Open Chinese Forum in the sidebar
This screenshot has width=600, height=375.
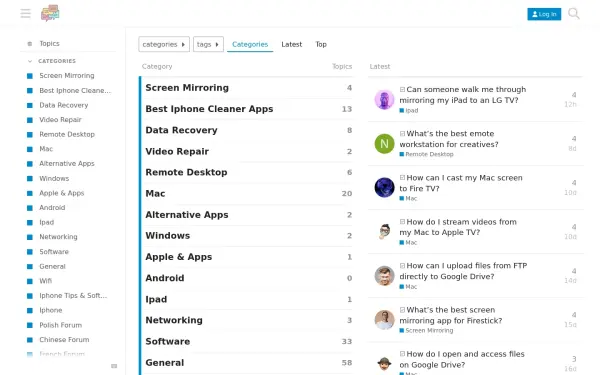(x=64, y=340)
